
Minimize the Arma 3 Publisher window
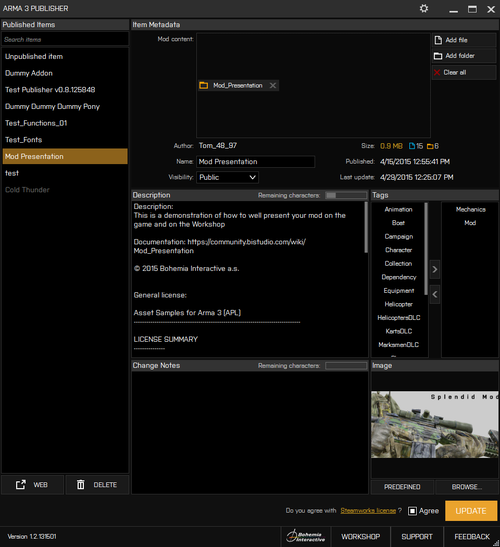pos(454,10)
